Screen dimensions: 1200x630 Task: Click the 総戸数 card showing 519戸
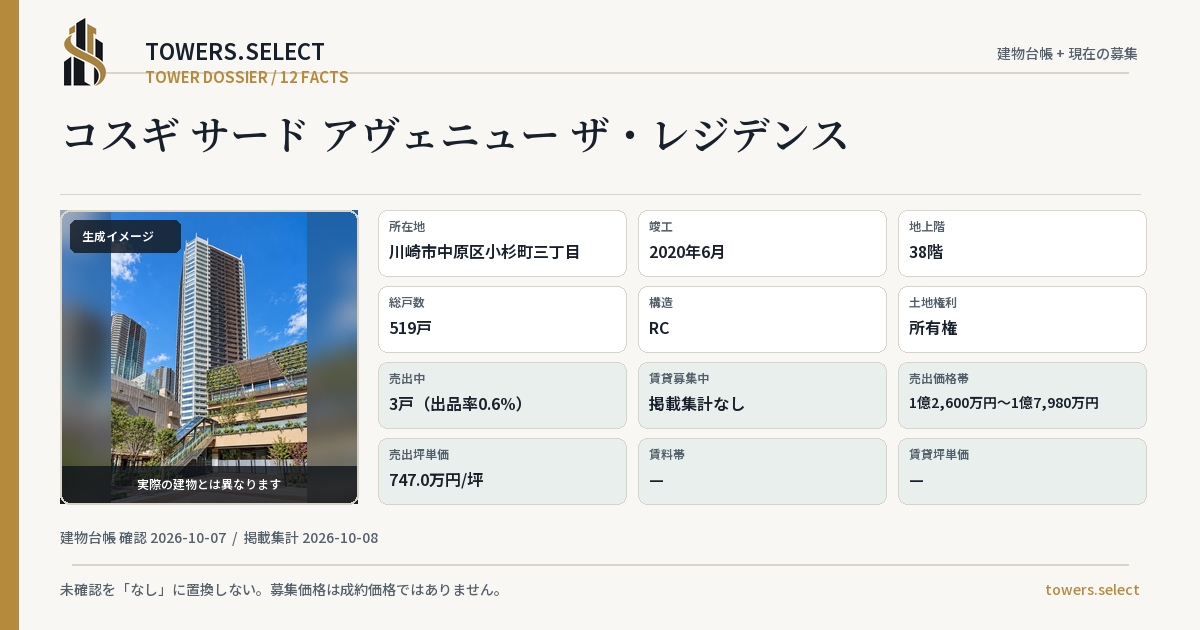[502, 319]
